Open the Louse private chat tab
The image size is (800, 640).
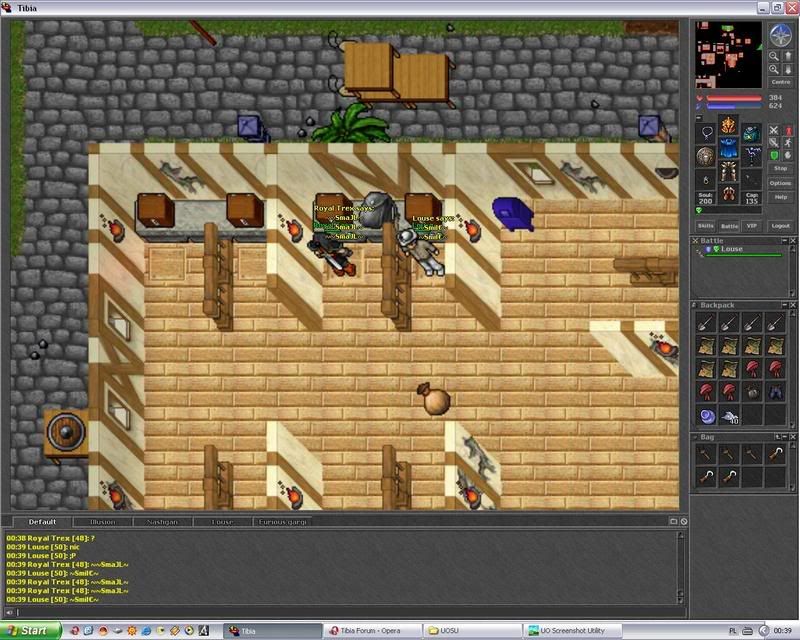pyautogui.click(x=222, y=522)
